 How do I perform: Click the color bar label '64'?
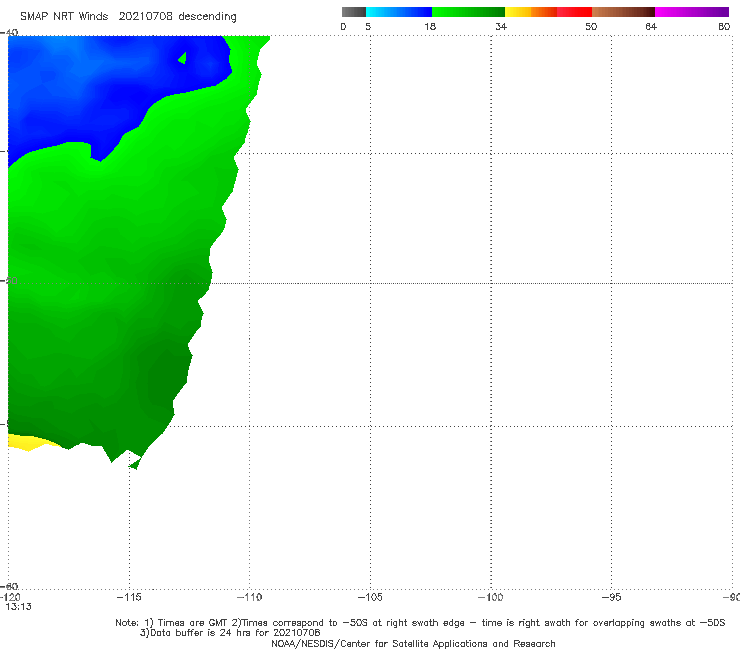[x=651, y=27]
